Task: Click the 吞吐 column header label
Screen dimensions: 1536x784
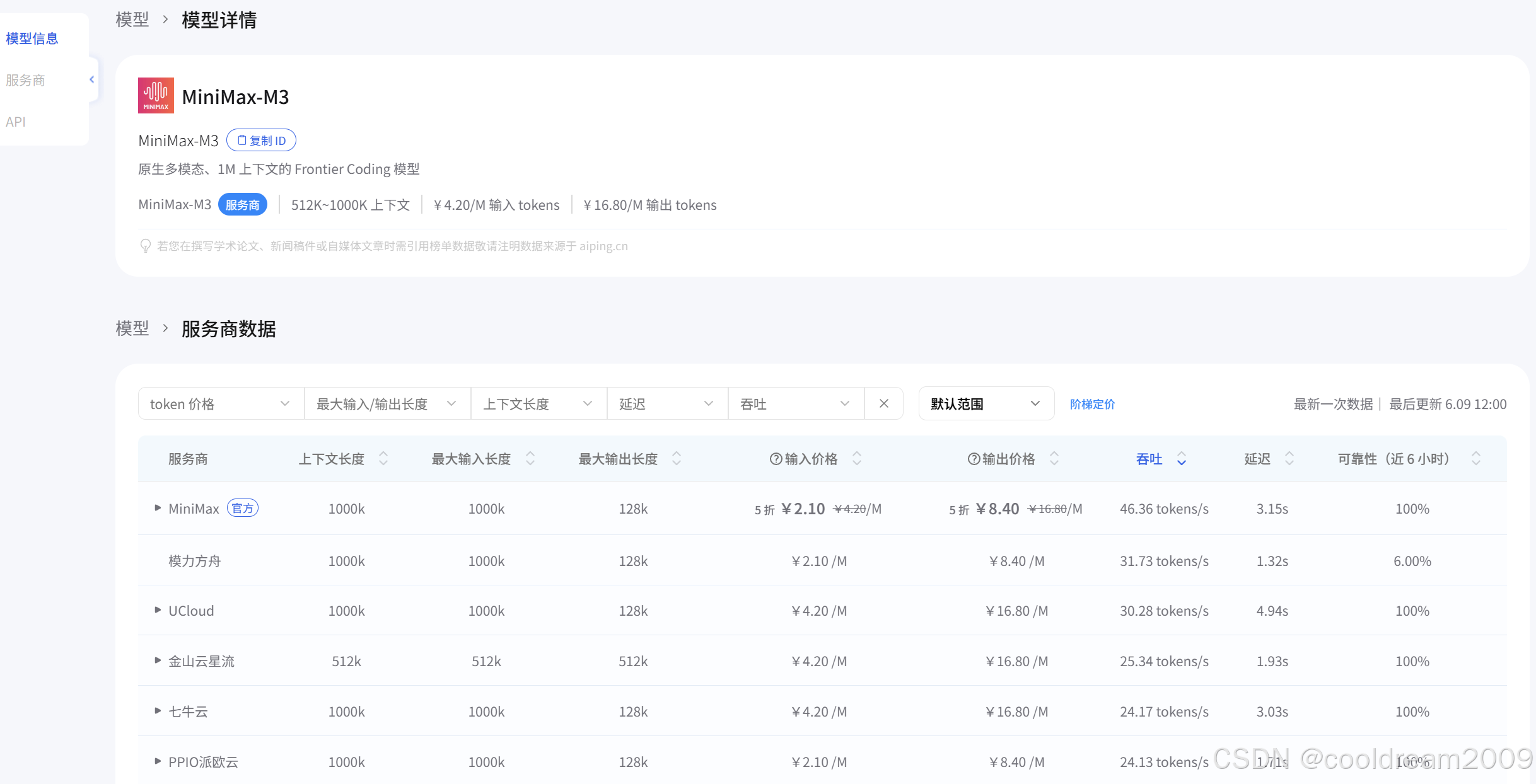Action: point(1149,459)
